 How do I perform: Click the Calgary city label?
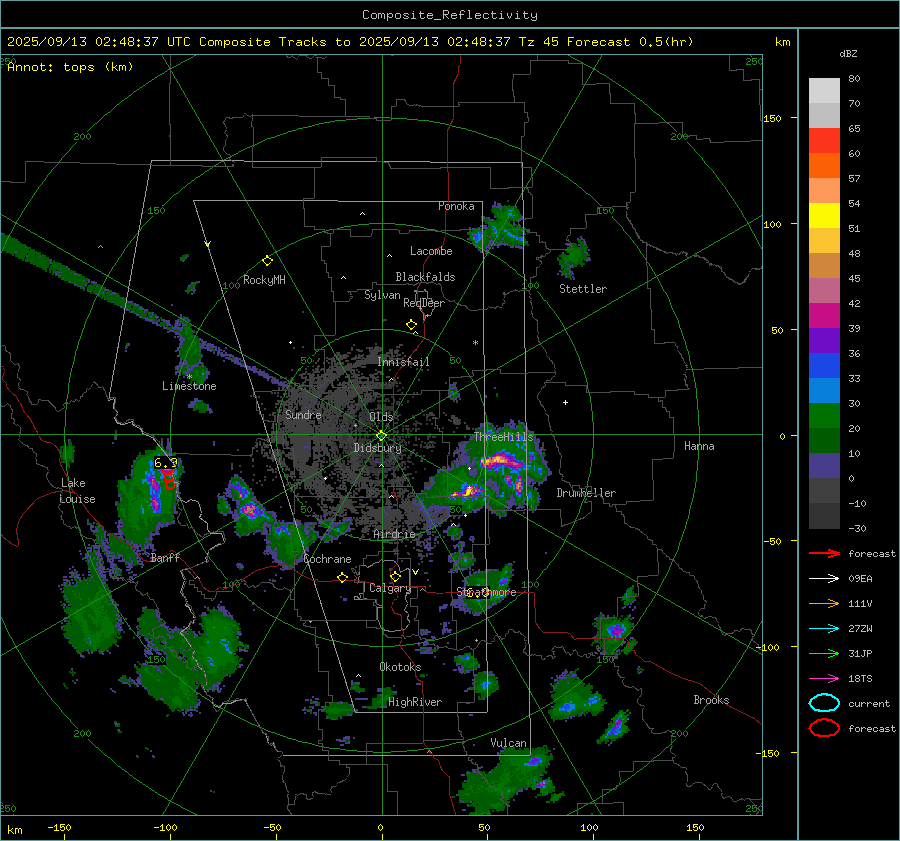coord(390,588)
